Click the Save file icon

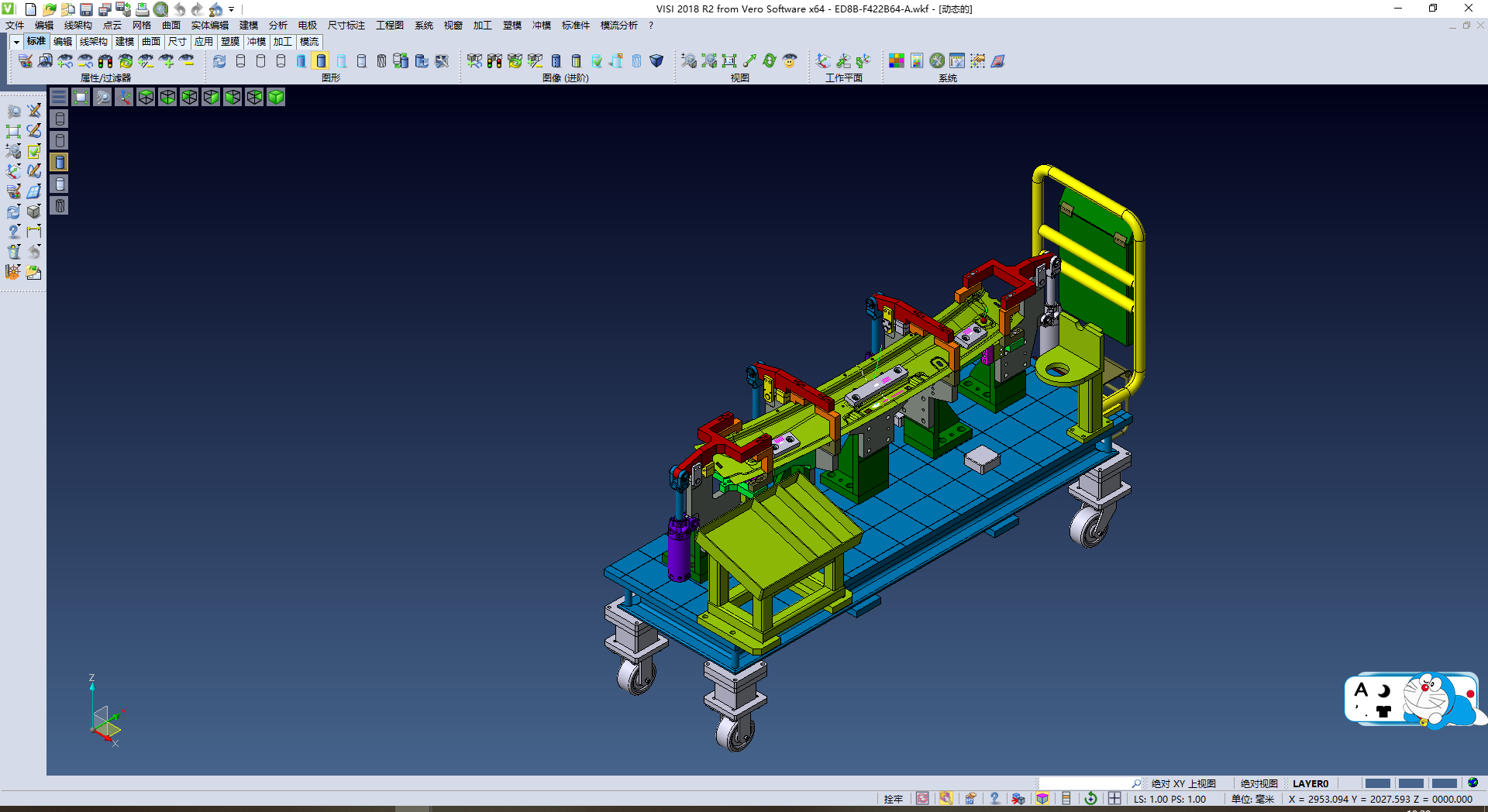pos(87,9)
